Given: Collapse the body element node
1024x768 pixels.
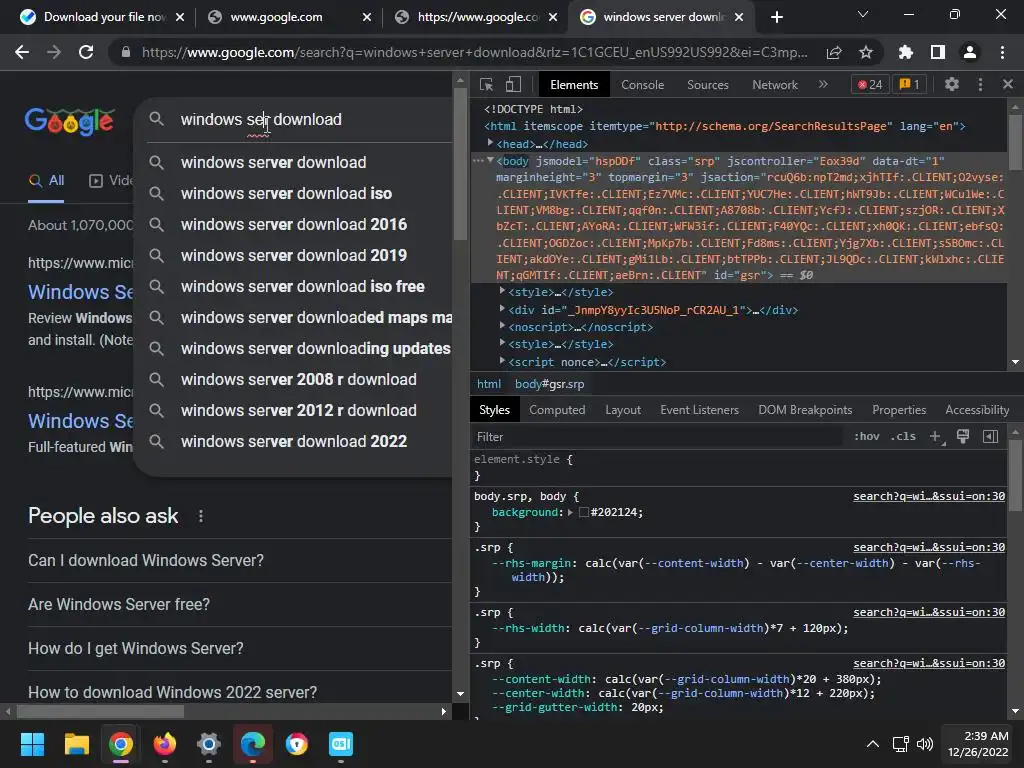Looking at the screenshot, I should pyautogui.click(x=490, y=161).
